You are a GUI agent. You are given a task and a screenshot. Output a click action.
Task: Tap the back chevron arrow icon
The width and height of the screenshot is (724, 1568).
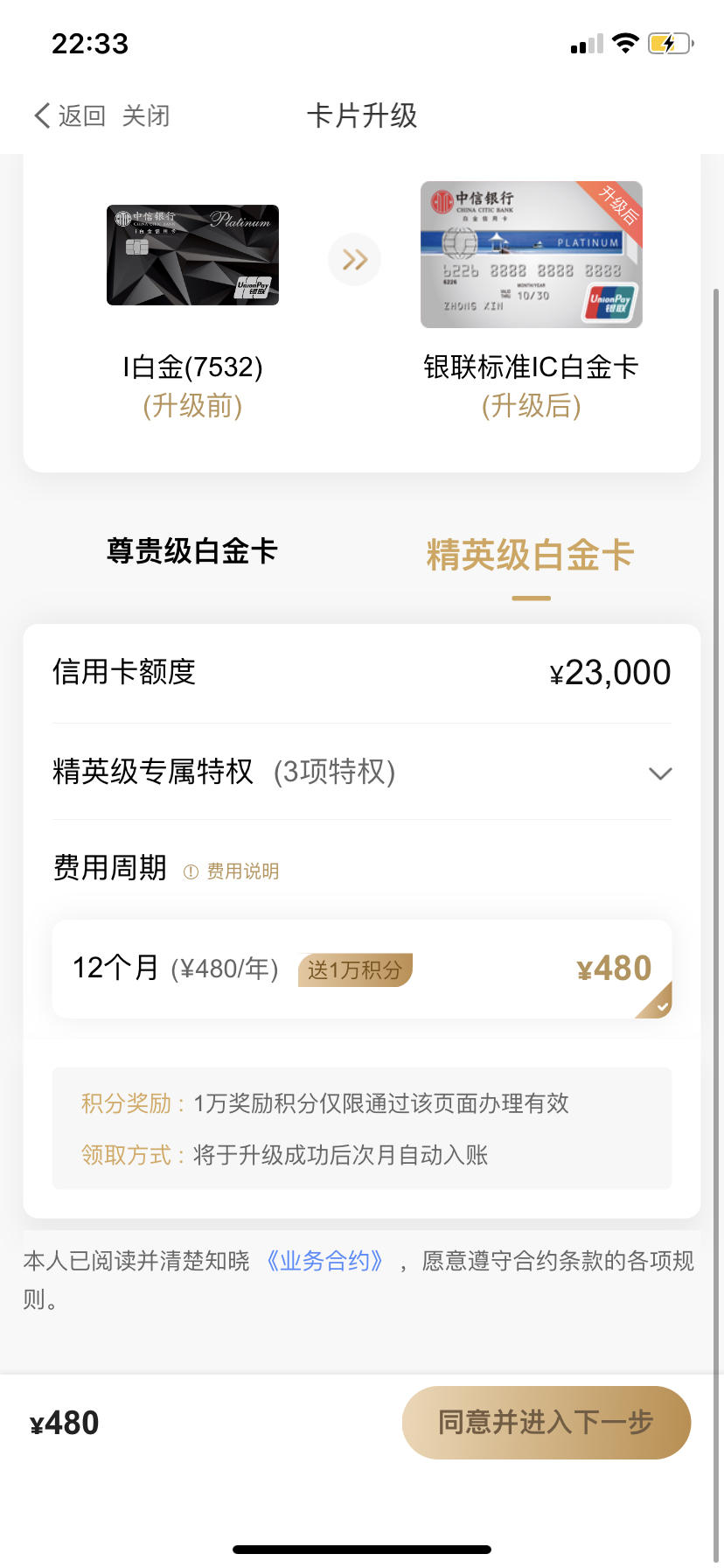click(42, 115)
